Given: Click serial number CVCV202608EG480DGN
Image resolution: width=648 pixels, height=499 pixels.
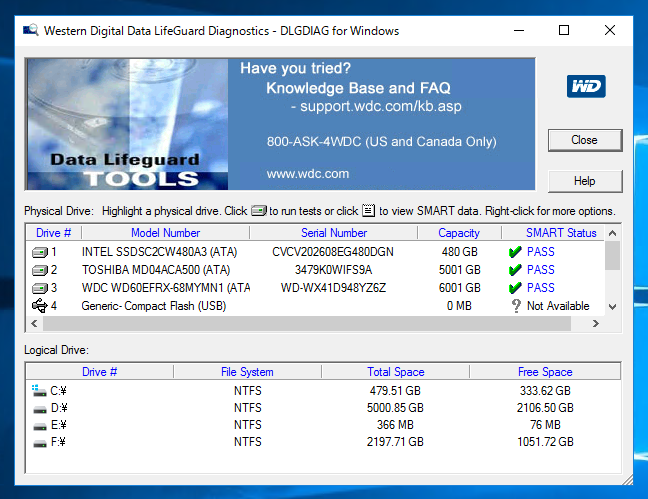Looking at the screenshot, I should pyautogui.click(x=333, y=252).
